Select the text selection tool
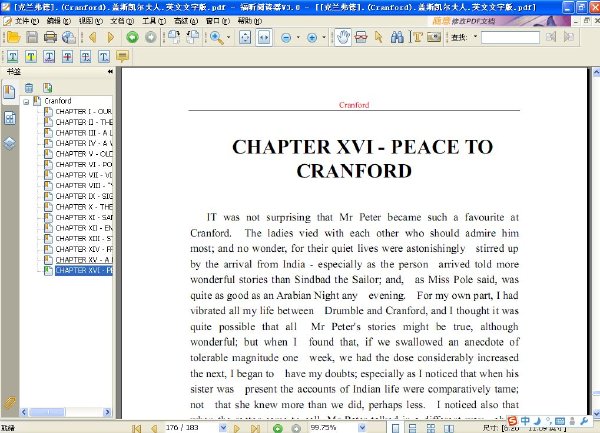Image resolution: width=600 pixels, height=433 pixels. click(416, 37)
